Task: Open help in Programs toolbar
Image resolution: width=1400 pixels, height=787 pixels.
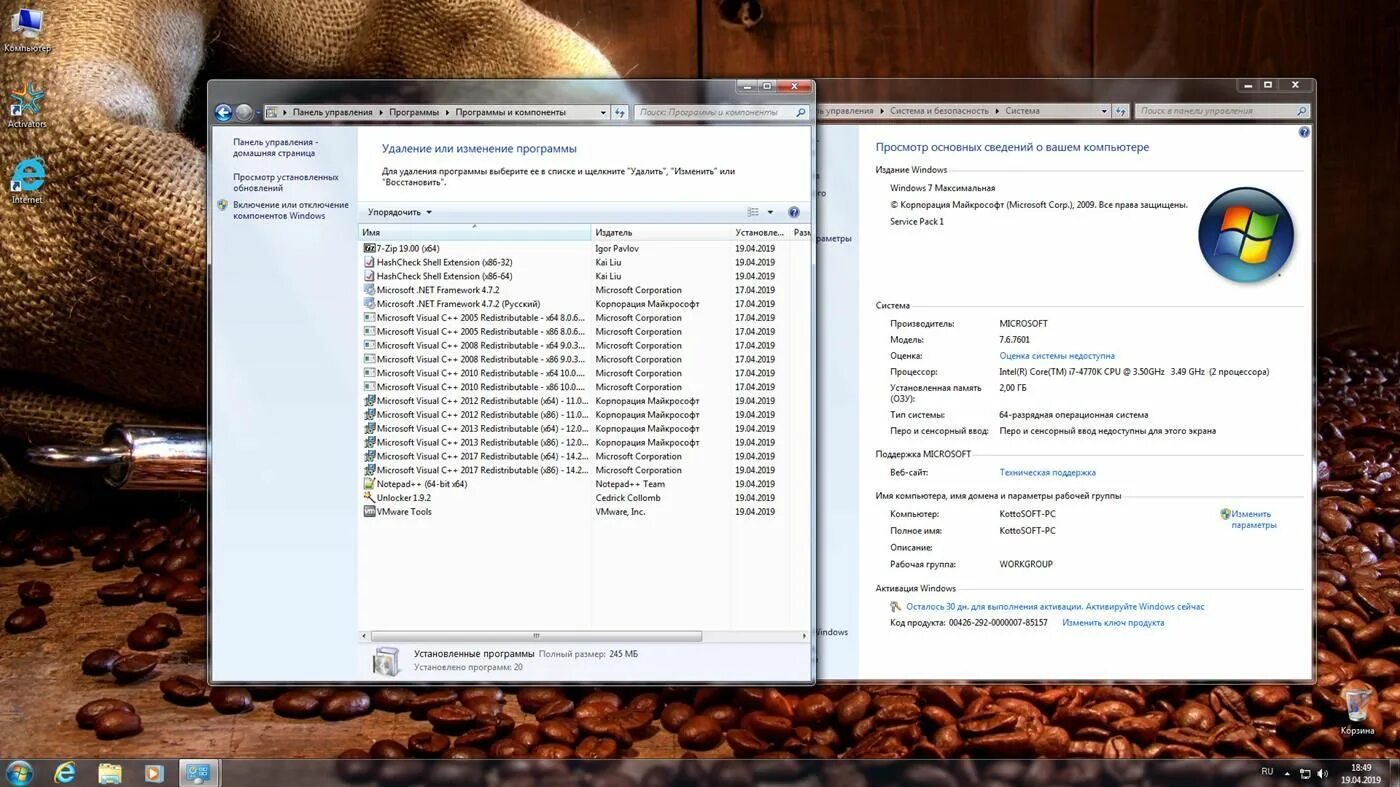Action: (x=794, y=212)
